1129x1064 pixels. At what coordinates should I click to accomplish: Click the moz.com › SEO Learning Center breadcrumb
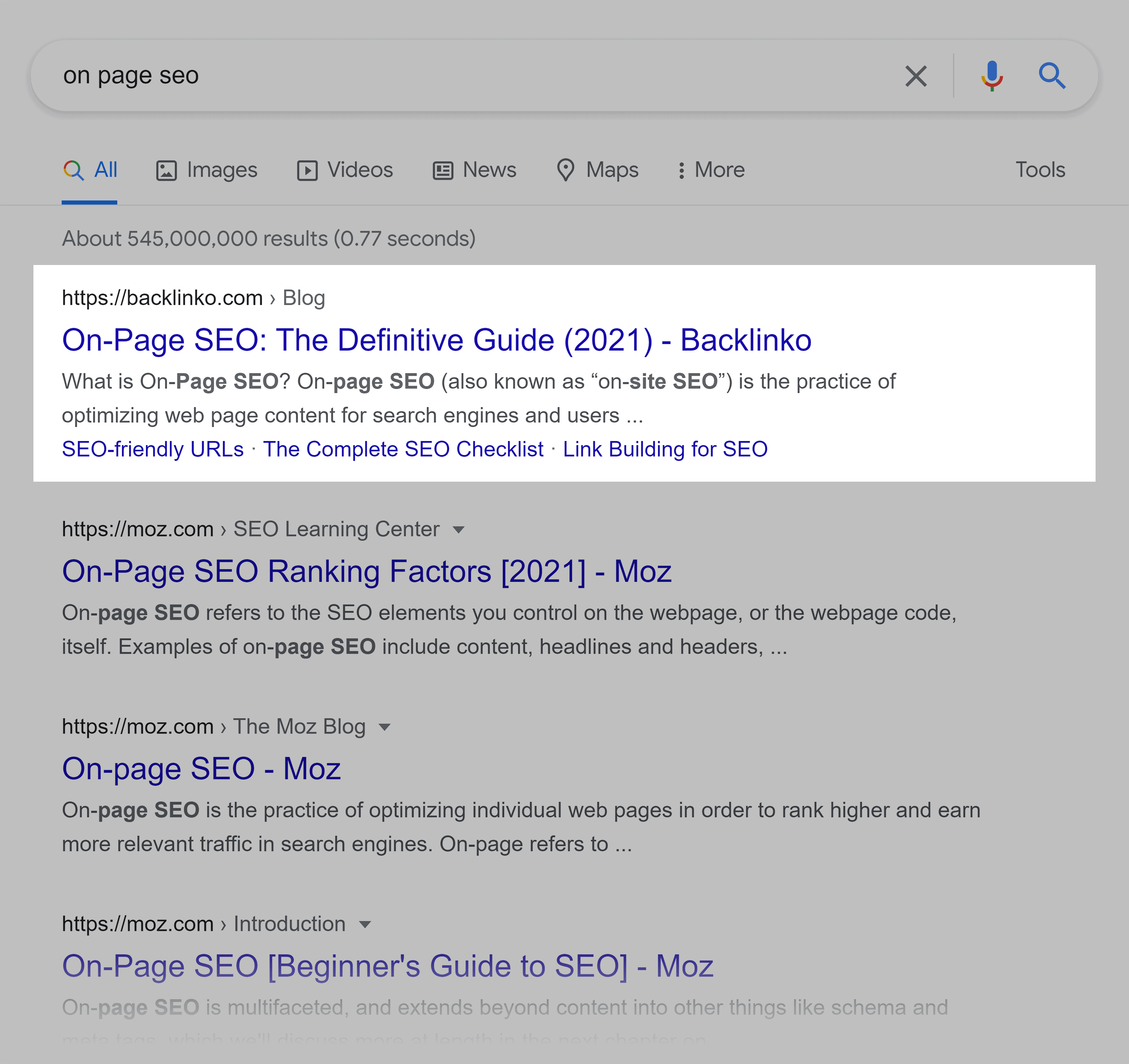(x=251, y=529)
